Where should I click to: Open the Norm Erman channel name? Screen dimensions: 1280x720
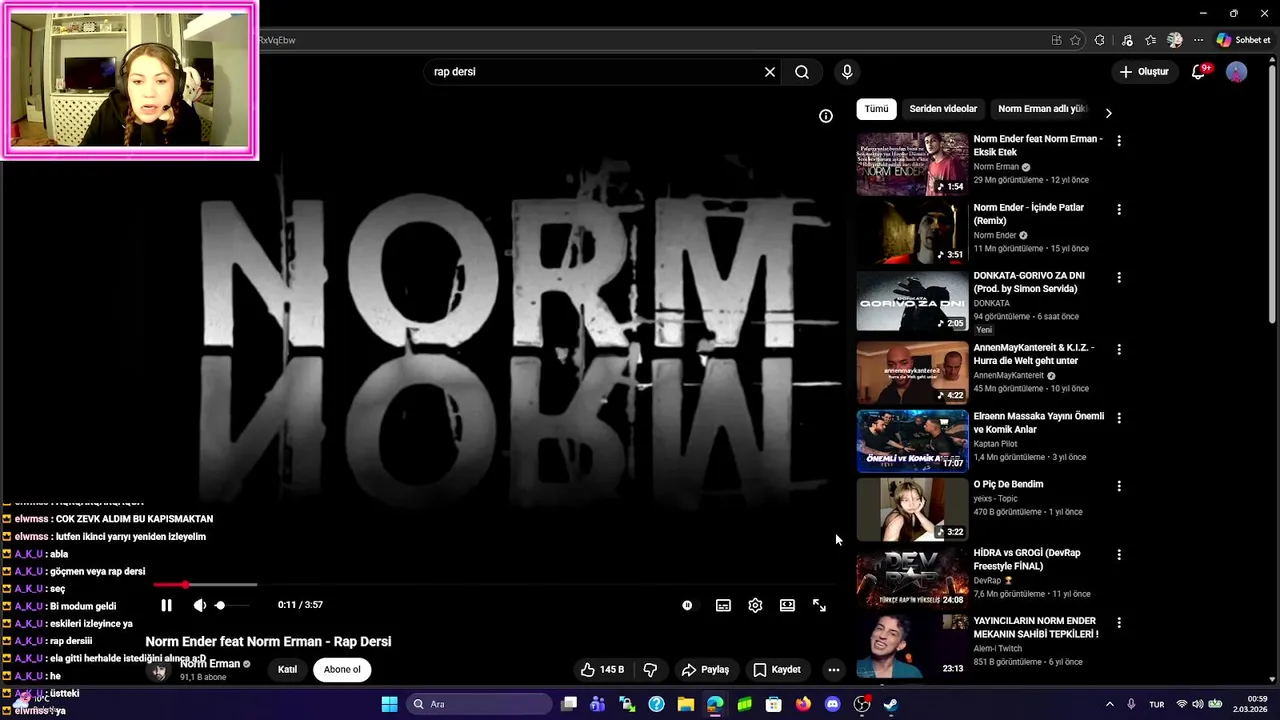point(210,664)
